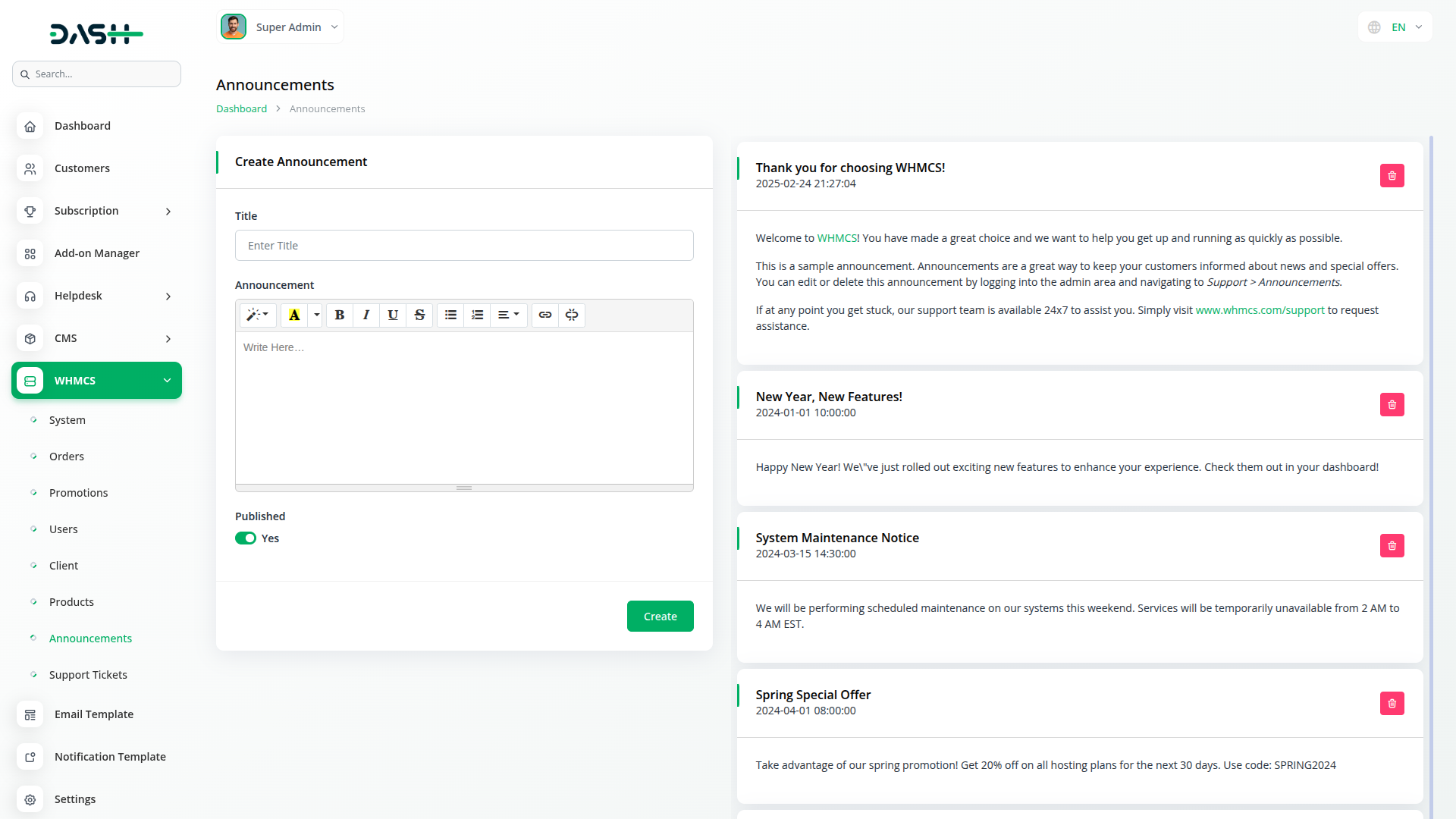Go to Promotions under WHMCS

(78, 493)
